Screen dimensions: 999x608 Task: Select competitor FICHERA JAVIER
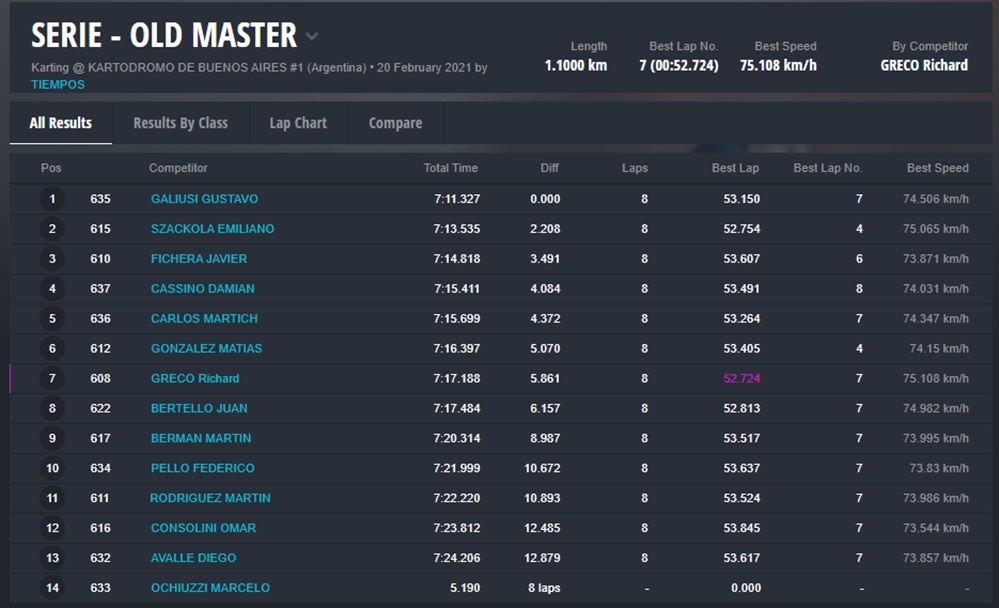coord(199,259)
